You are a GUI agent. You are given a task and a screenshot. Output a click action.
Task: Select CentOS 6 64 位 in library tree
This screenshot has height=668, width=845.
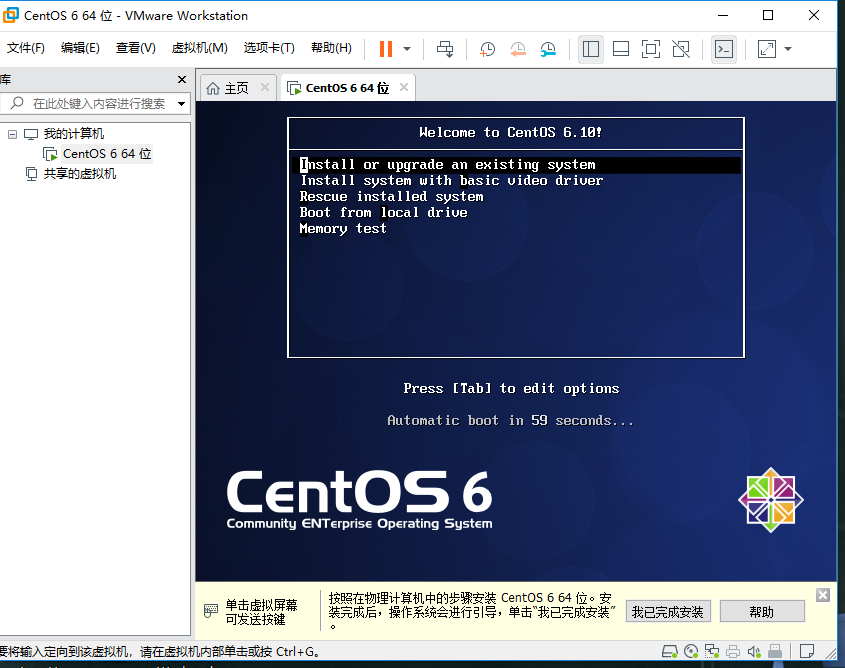click(x=107, y=154)
